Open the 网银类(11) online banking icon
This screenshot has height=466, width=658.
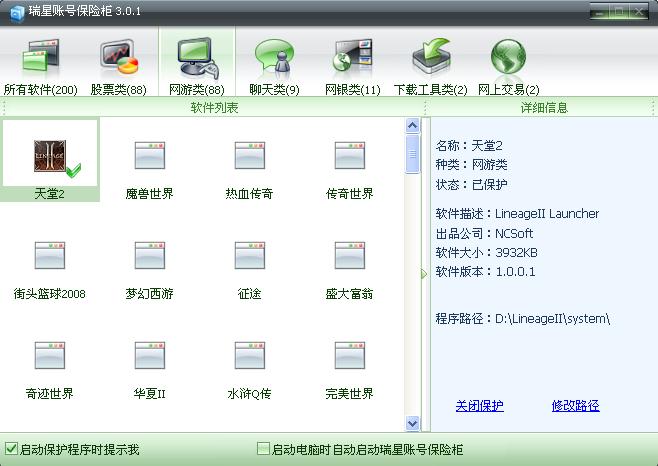(352, 57)
